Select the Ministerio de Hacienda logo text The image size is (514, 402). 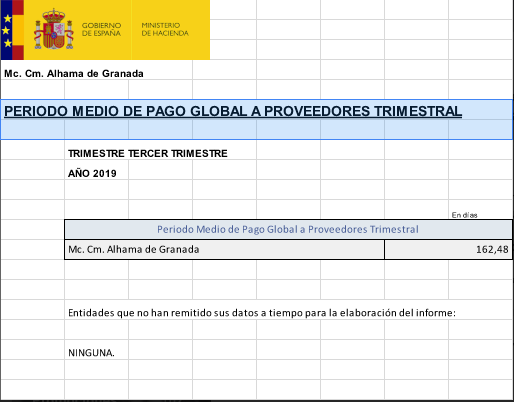click(165, 29)
